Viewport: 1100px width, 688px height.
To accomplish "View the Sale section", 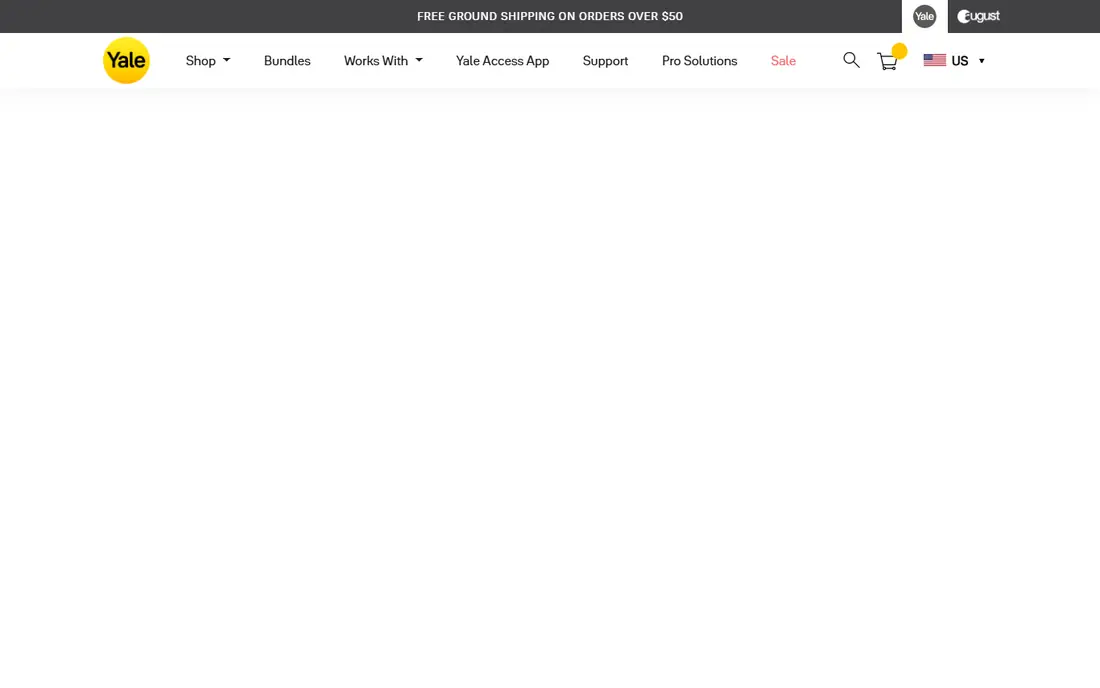I will [x=783, y=61].
